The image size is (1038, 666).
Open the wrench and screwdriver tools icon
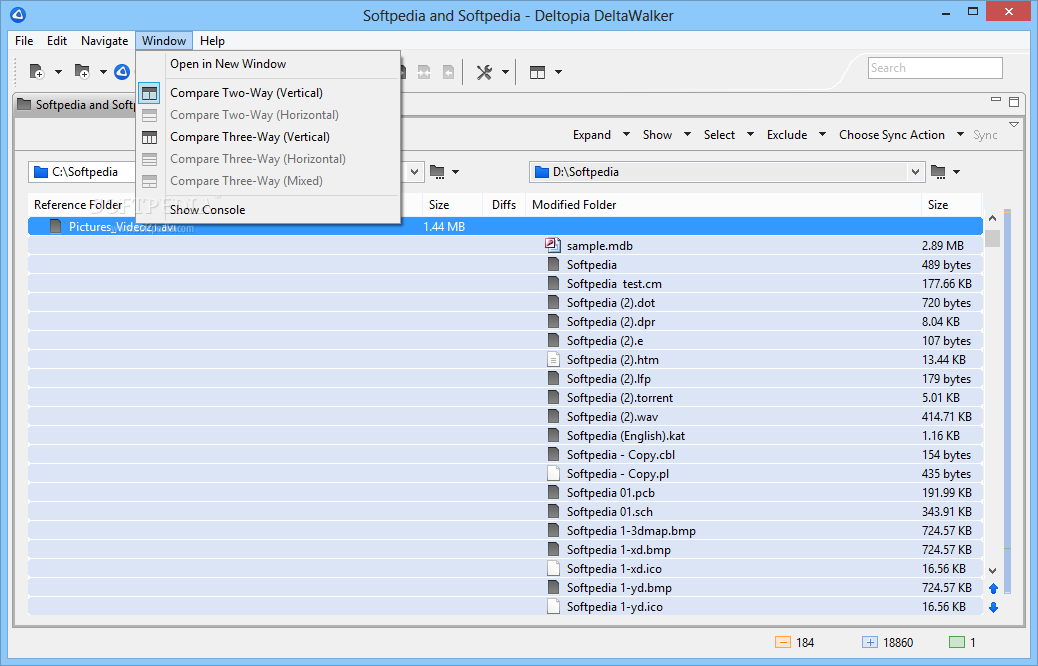pyautogui.click(x=485, y=72)
